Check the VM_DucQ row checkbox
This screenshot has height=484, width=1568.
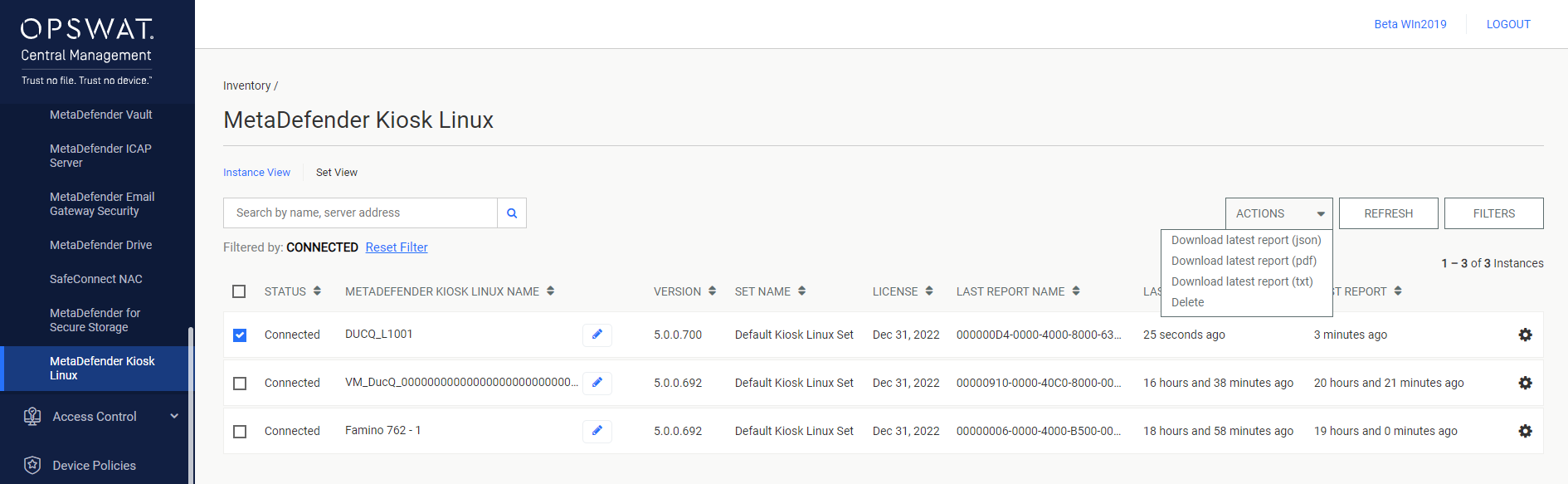click(x=240, y=384)
